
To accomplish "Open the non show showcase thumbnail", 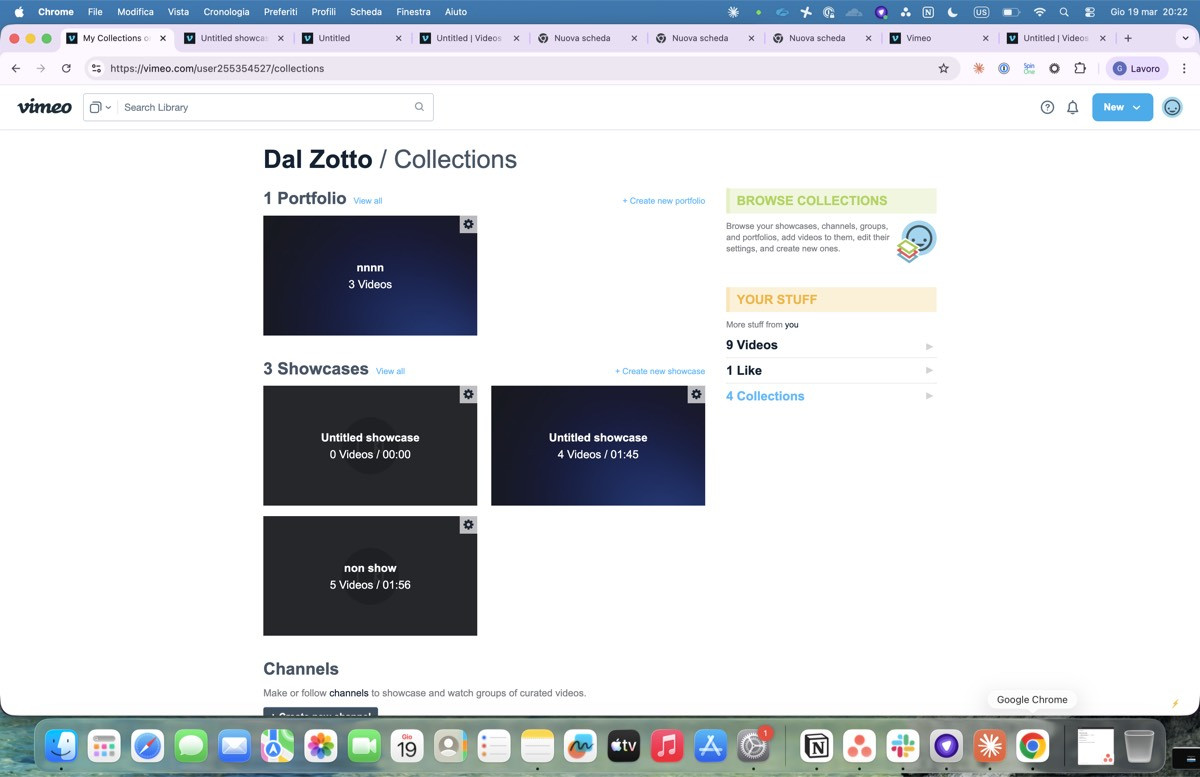I will (x=370, y=576).
